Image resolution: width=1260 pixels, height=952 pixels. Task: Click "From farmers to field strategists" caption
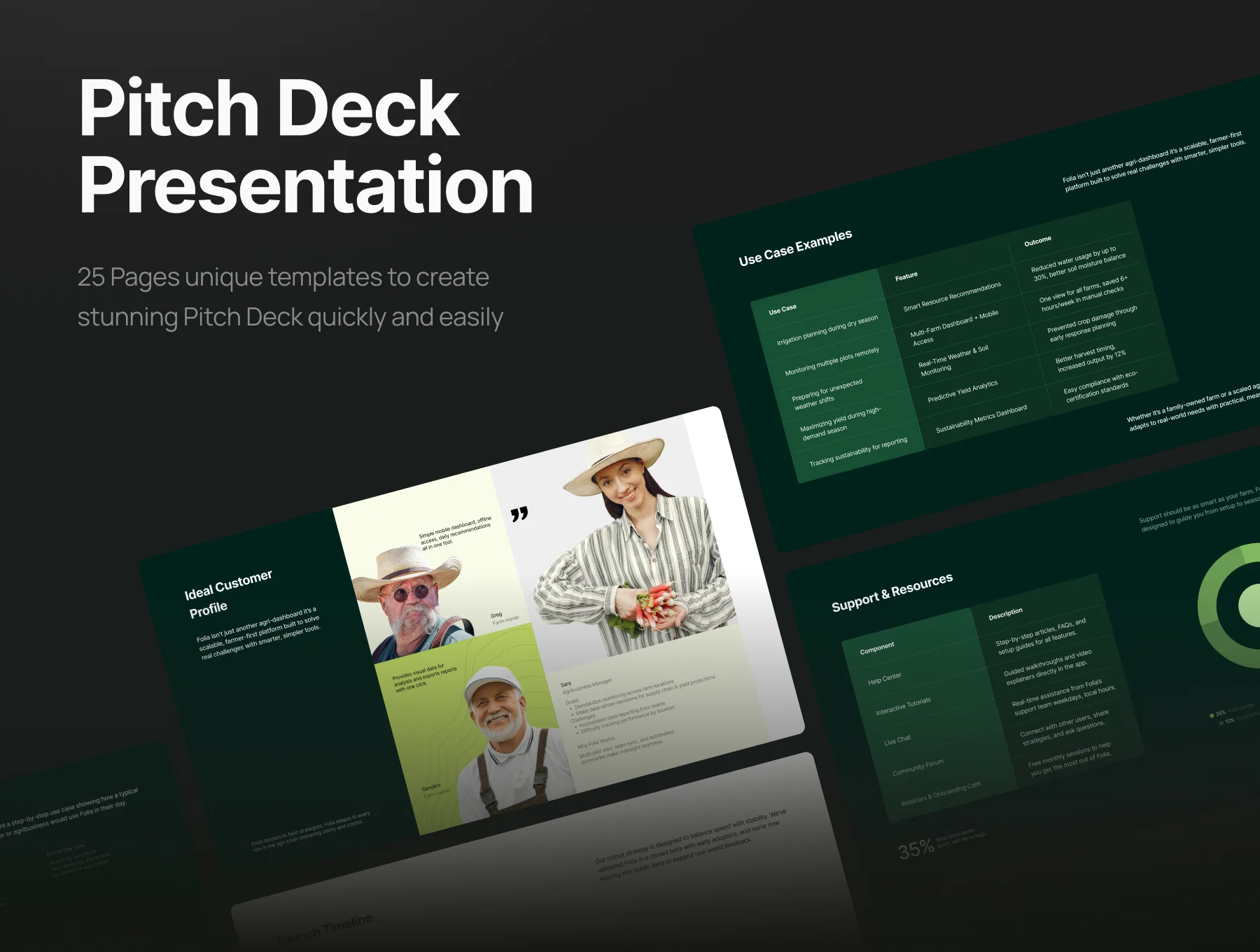[311, 830]
